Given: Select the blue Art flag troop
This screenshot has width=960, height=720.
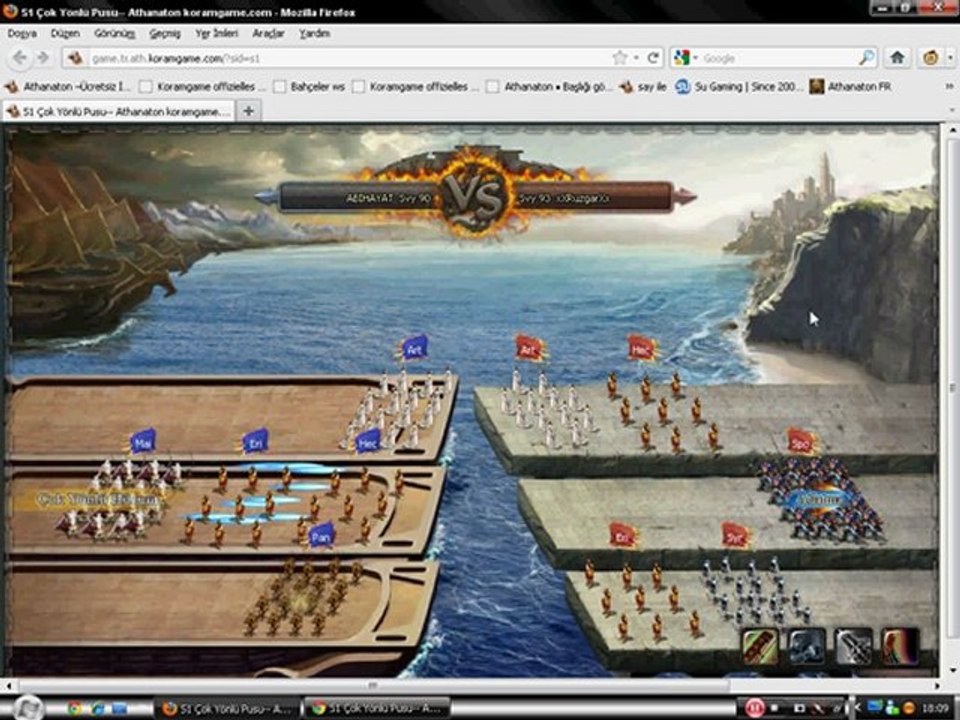Looking at the screenshot, I should (x=414, y=349).
